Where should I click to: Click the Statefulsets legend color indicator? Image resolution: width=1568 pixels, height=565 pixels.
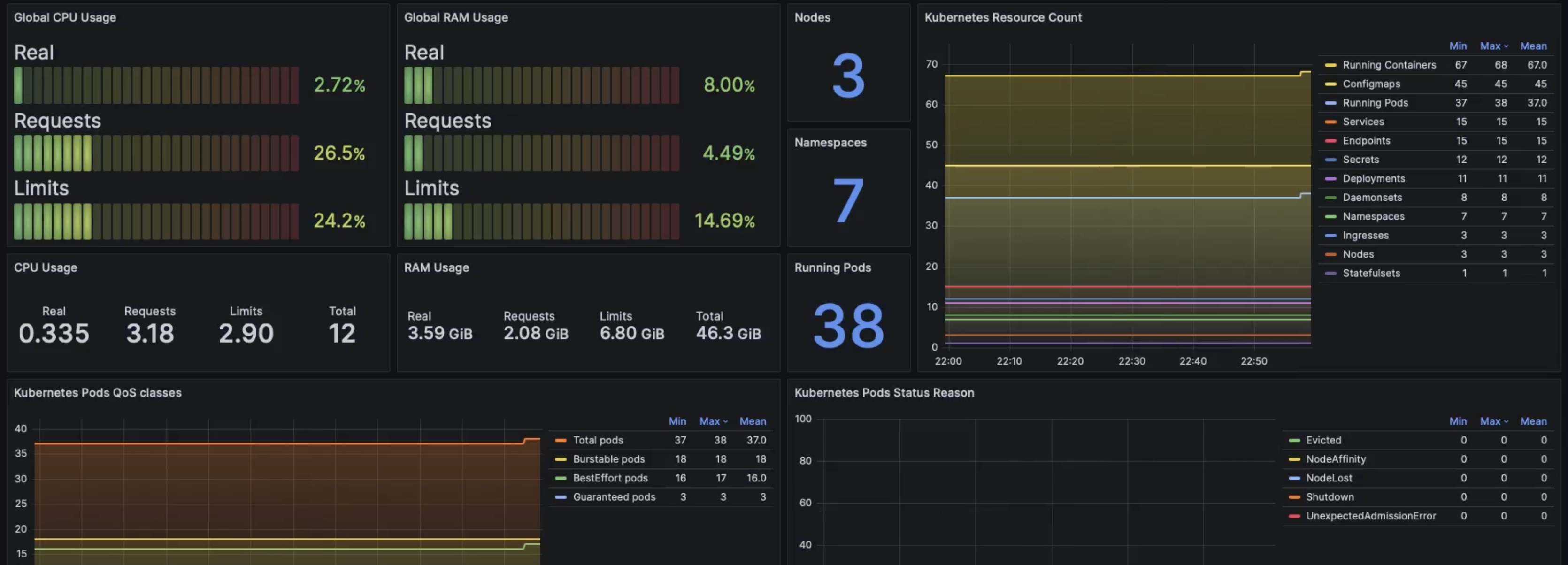tap(1330, 274)
